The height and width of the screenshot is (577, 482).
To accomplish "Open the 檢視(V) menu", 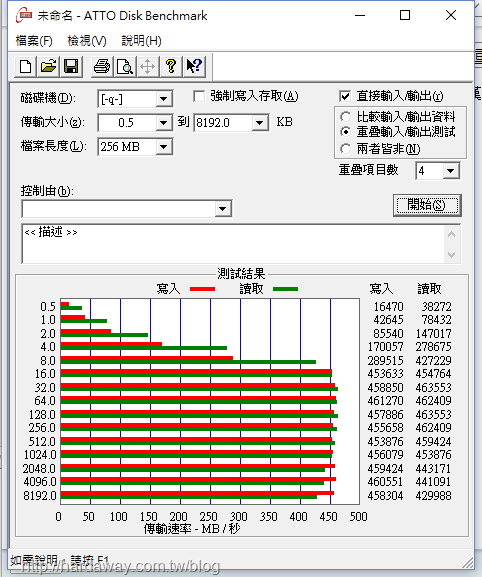I will pos(87,40).
